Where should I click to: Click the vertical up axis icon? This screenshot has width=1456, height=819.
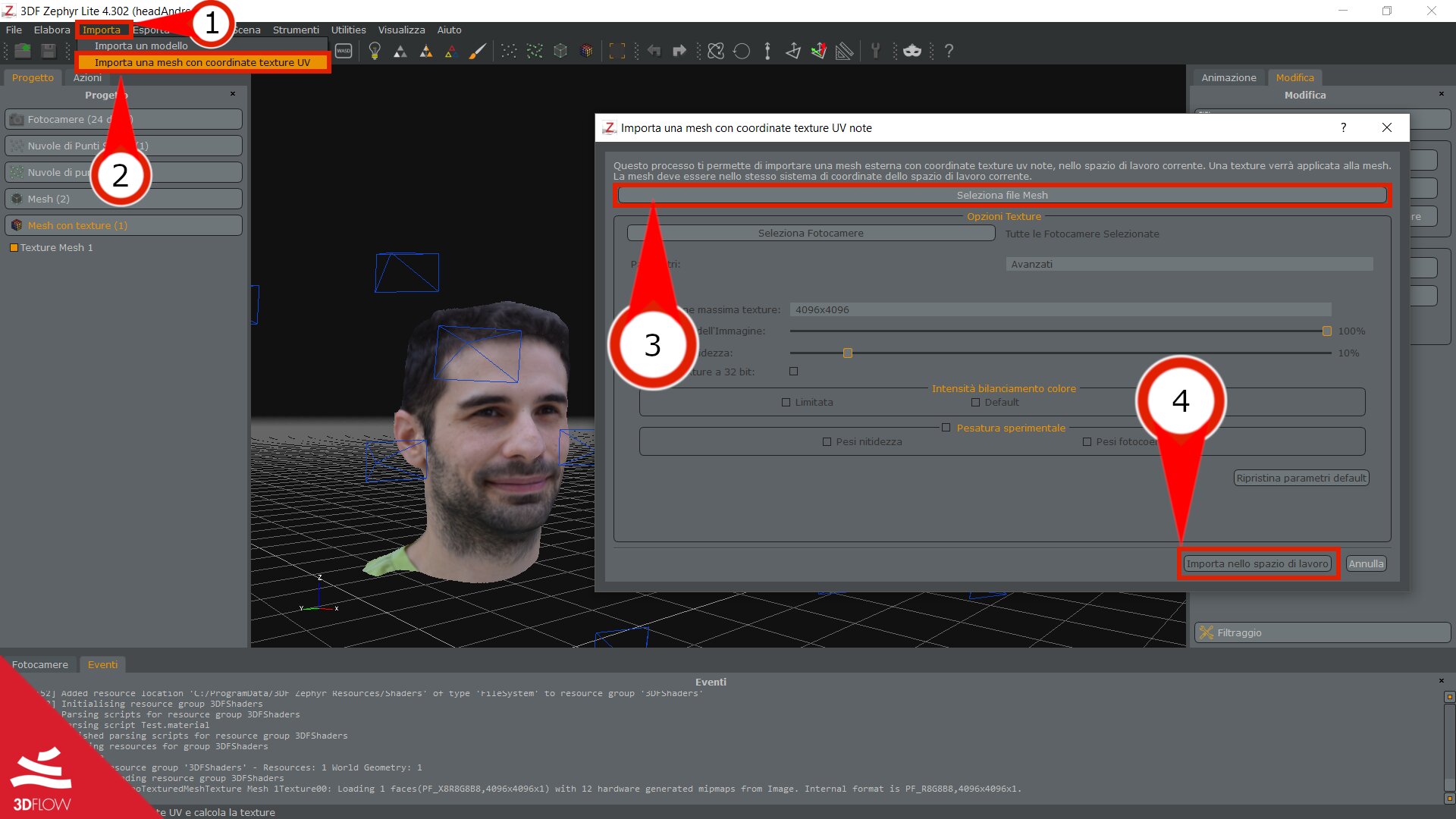pyautogui.click(x=767, y=51)
